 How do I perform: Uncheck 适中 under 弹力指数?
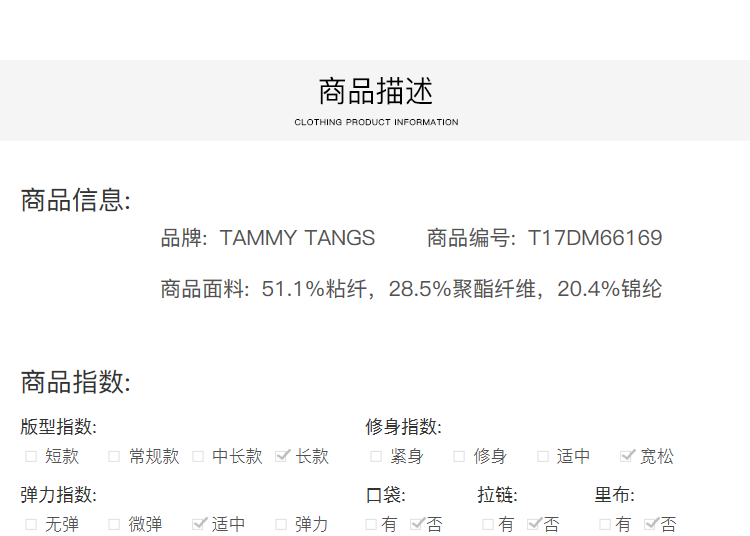[198, 523]
